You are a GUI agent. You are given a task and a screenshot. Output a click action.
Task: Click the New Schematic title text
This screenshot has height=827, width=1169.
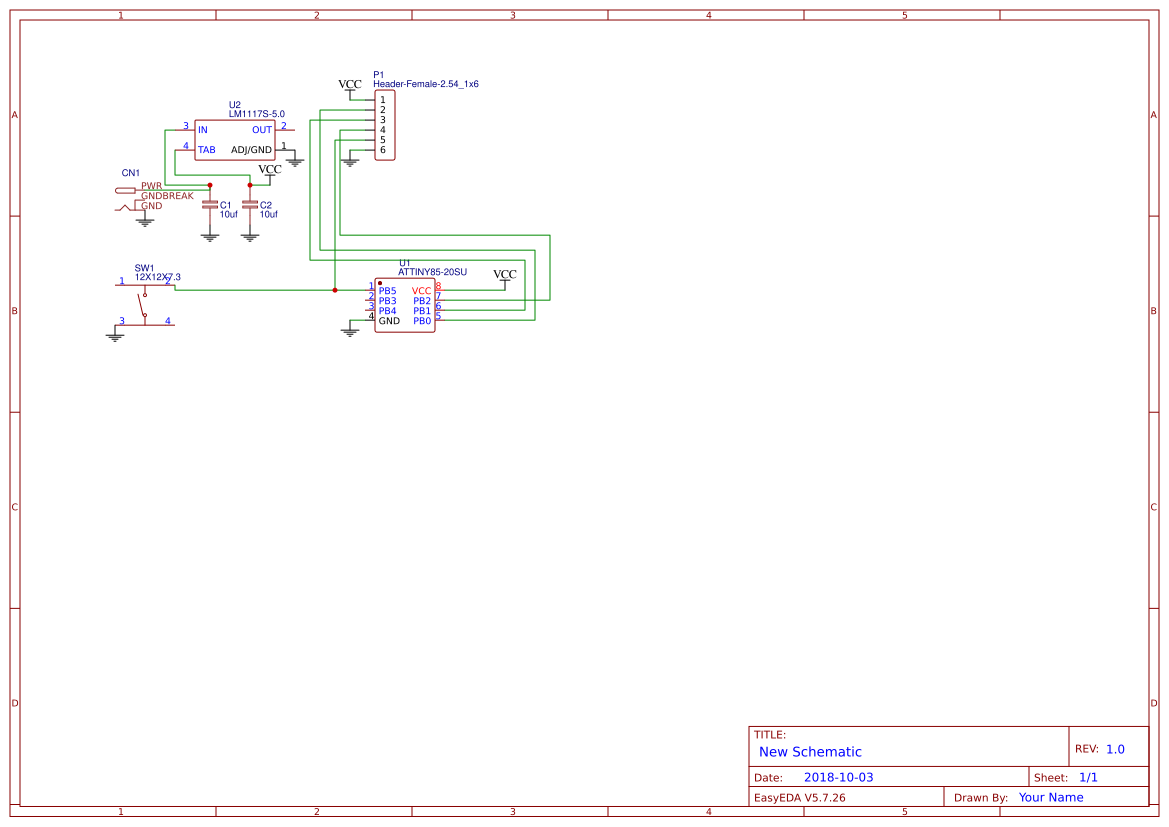pos(810,752)
